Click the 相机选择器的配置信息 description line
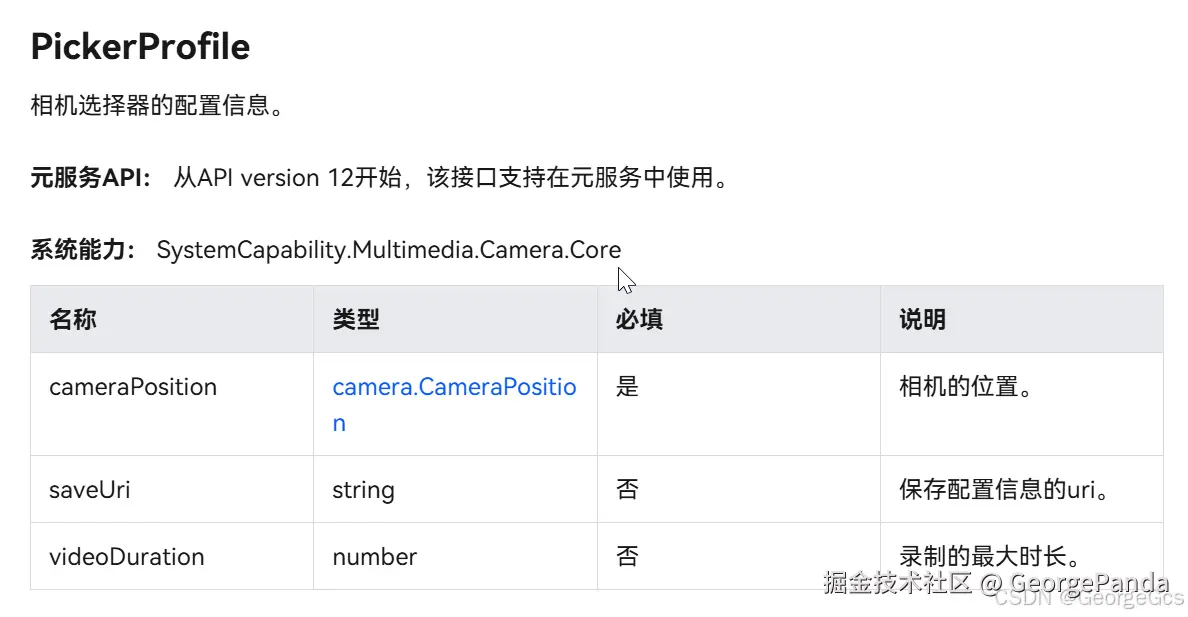This screenshot has height=617, width=1188. tap(157, 105)
